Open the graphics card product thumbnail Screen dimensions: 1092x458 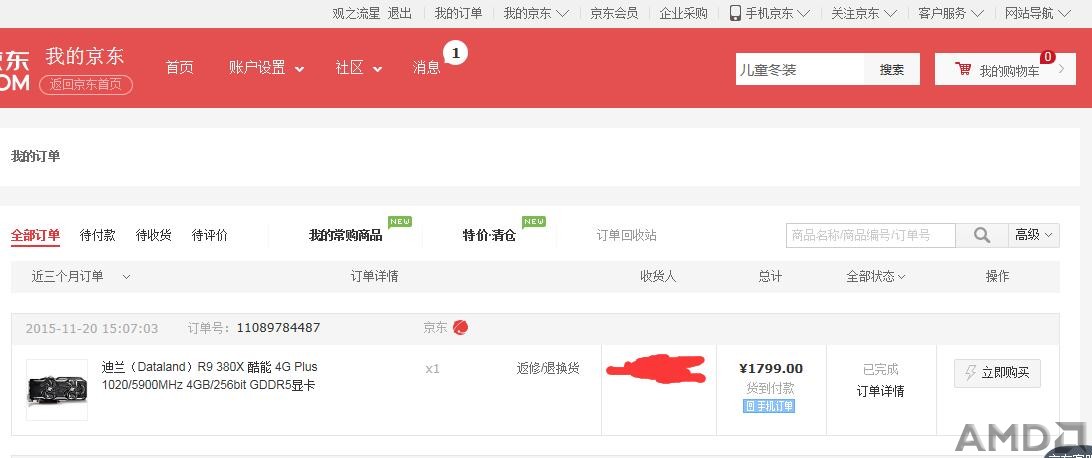(57, 390)
